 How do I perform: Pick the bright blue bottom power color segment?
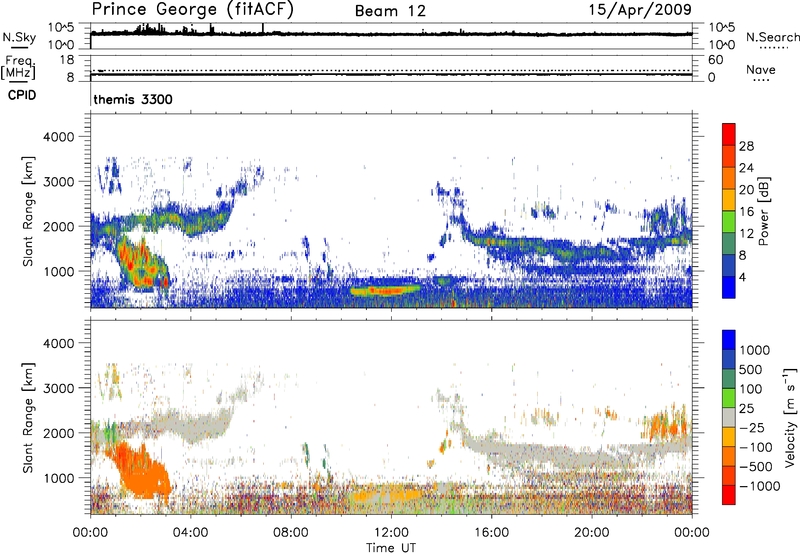pyautogui.click(x=729, y=288)
